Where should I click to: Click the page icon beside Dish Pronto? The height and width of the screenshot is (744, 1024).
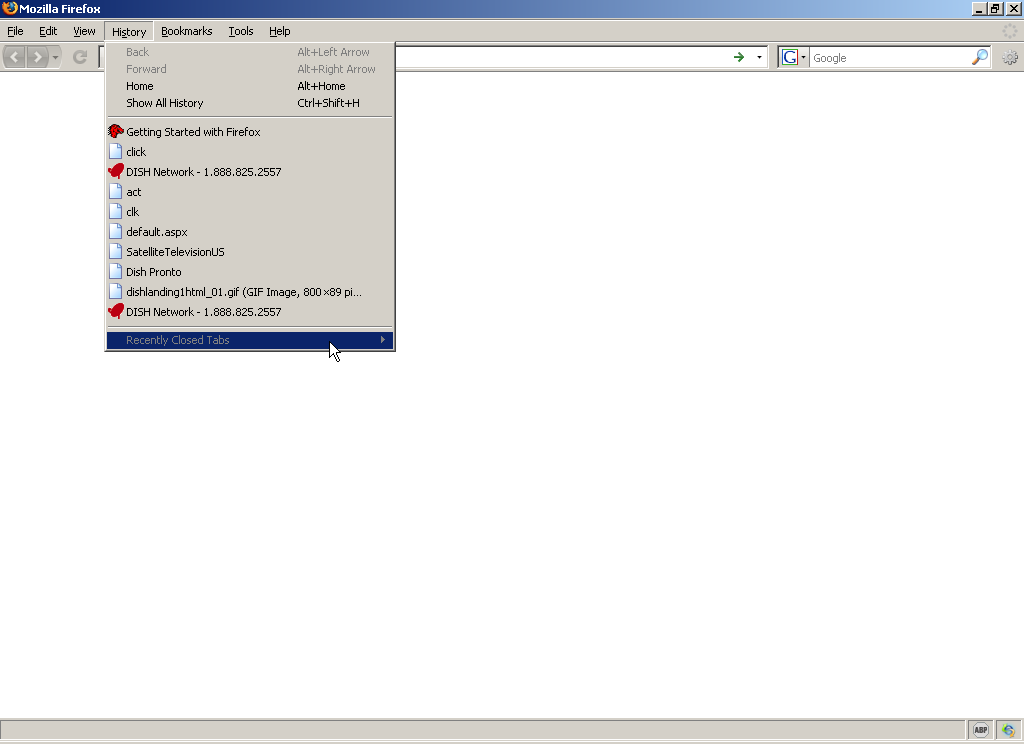(x=116, y=271)
